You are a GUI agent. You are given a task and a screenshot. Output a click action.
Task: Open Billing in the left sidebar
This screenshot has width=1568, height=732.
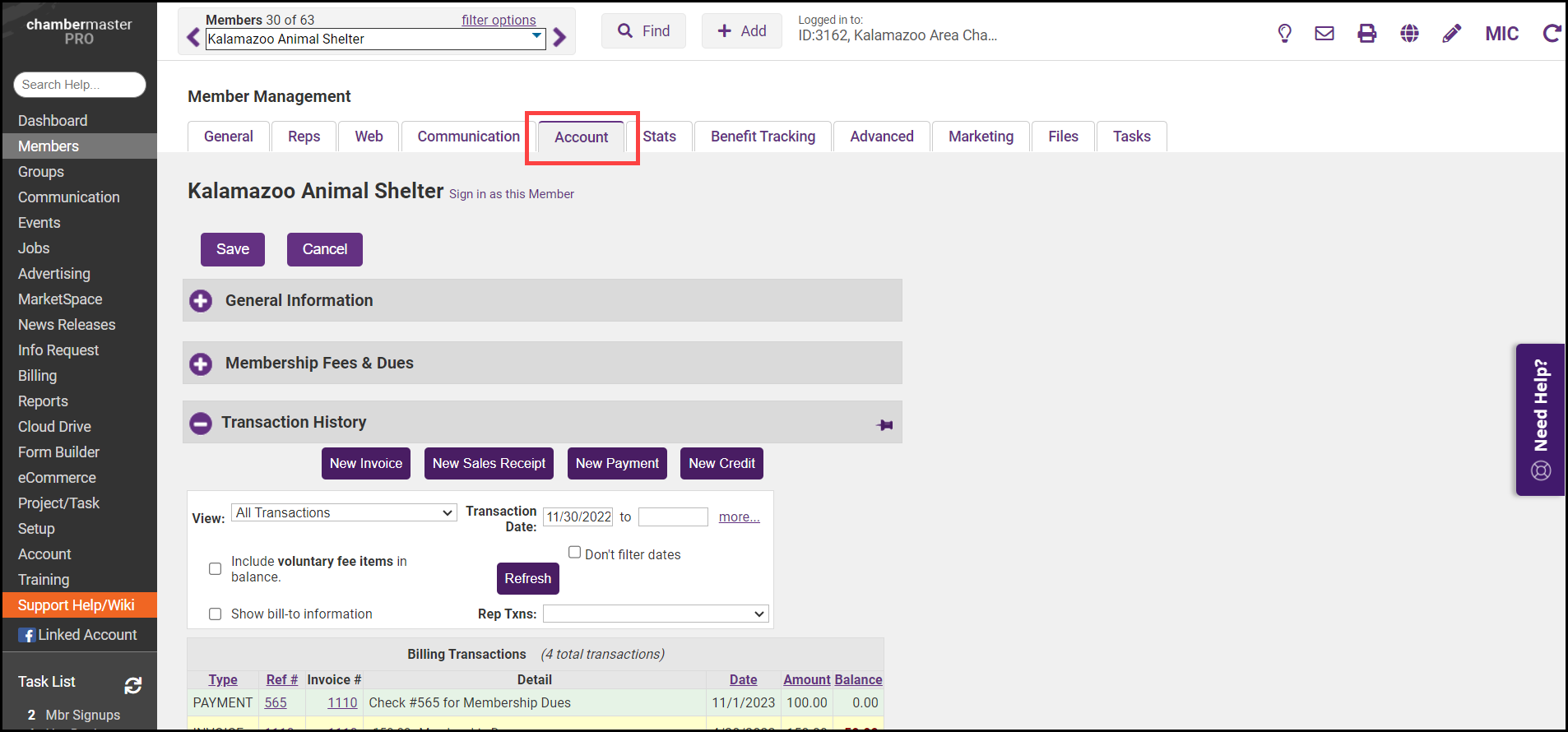pyautogui.click(x=38, y=376)
